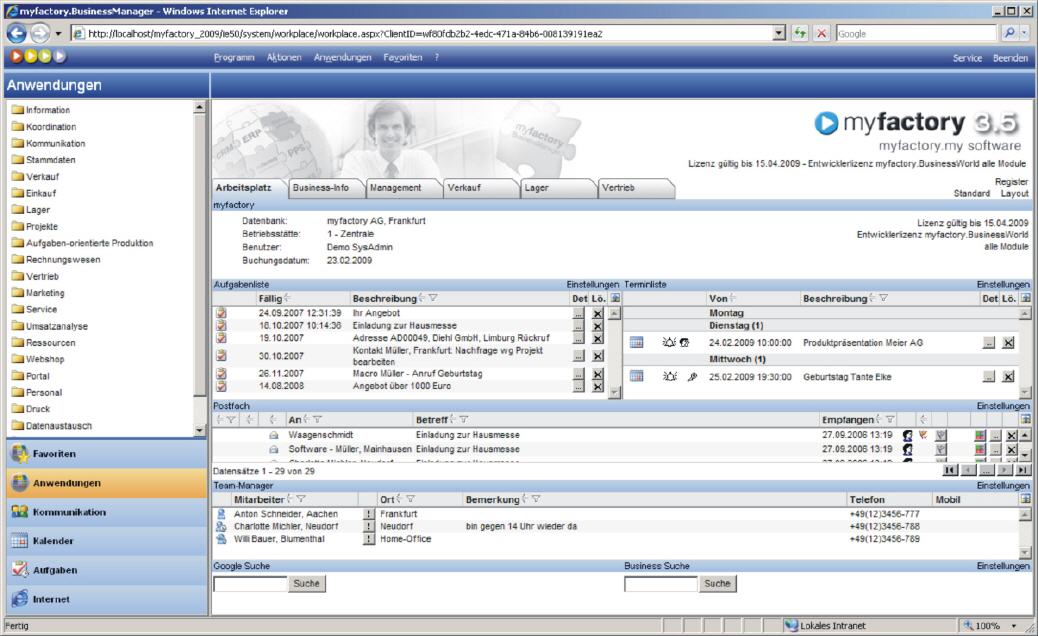Open filter on Aufgabenliste Beschreibung column
1038x636 pixels.
click(433, 298)
